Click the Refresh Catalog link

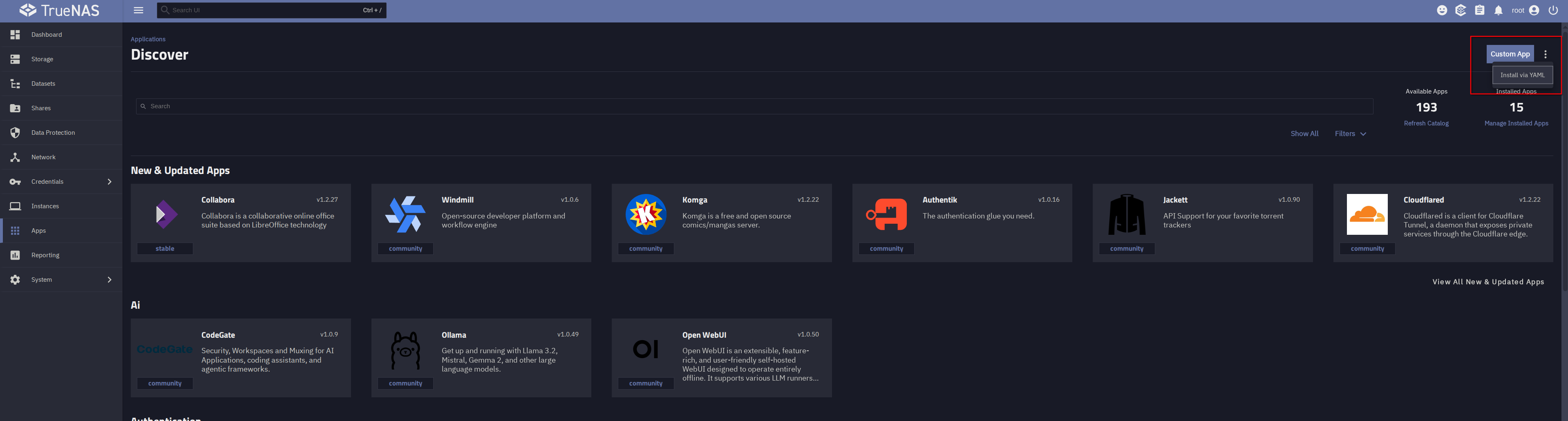click(x=1426, y=123)
